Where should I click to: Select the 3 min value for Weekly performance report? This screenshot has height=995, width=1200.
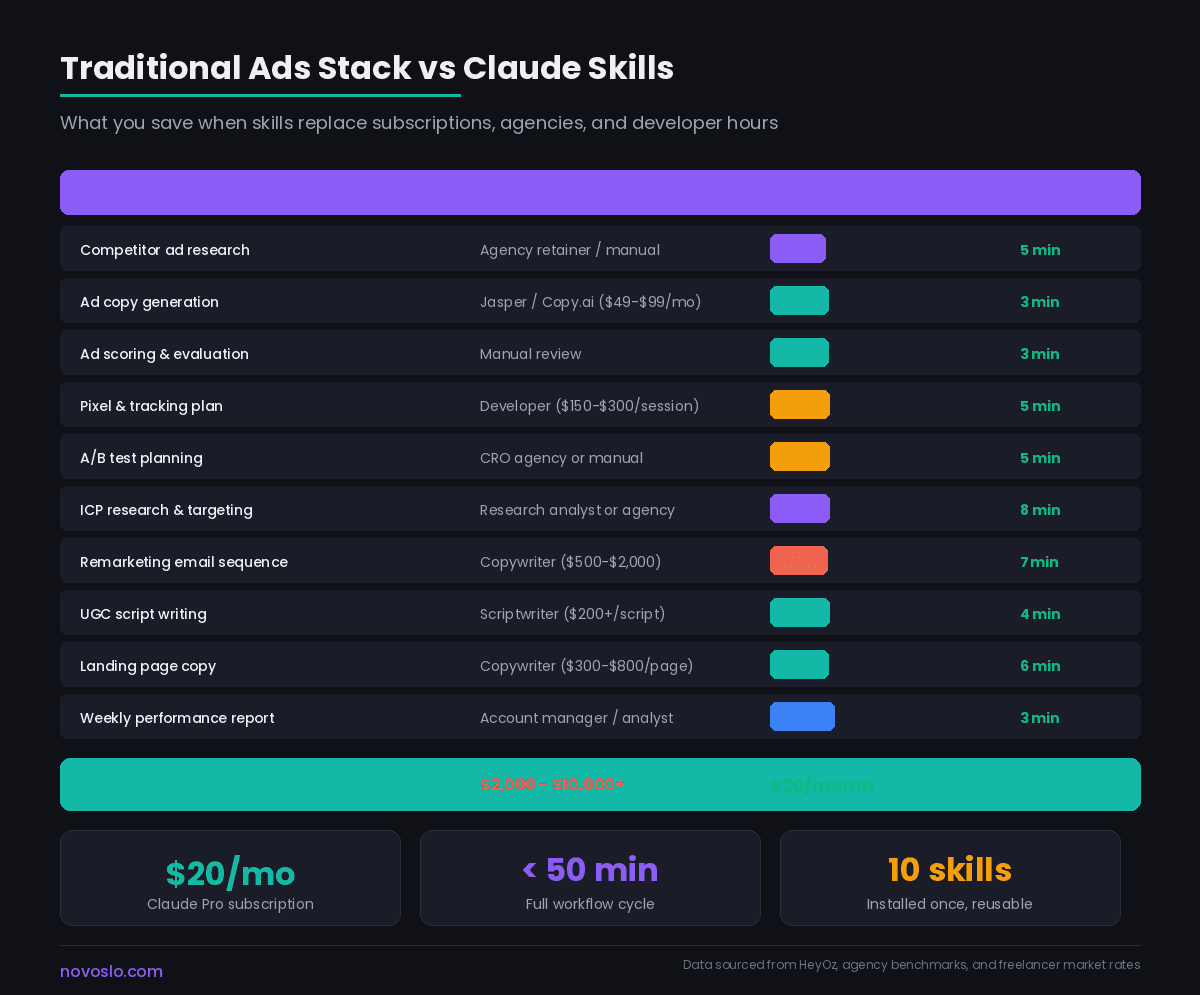(x=1040, y=718)
